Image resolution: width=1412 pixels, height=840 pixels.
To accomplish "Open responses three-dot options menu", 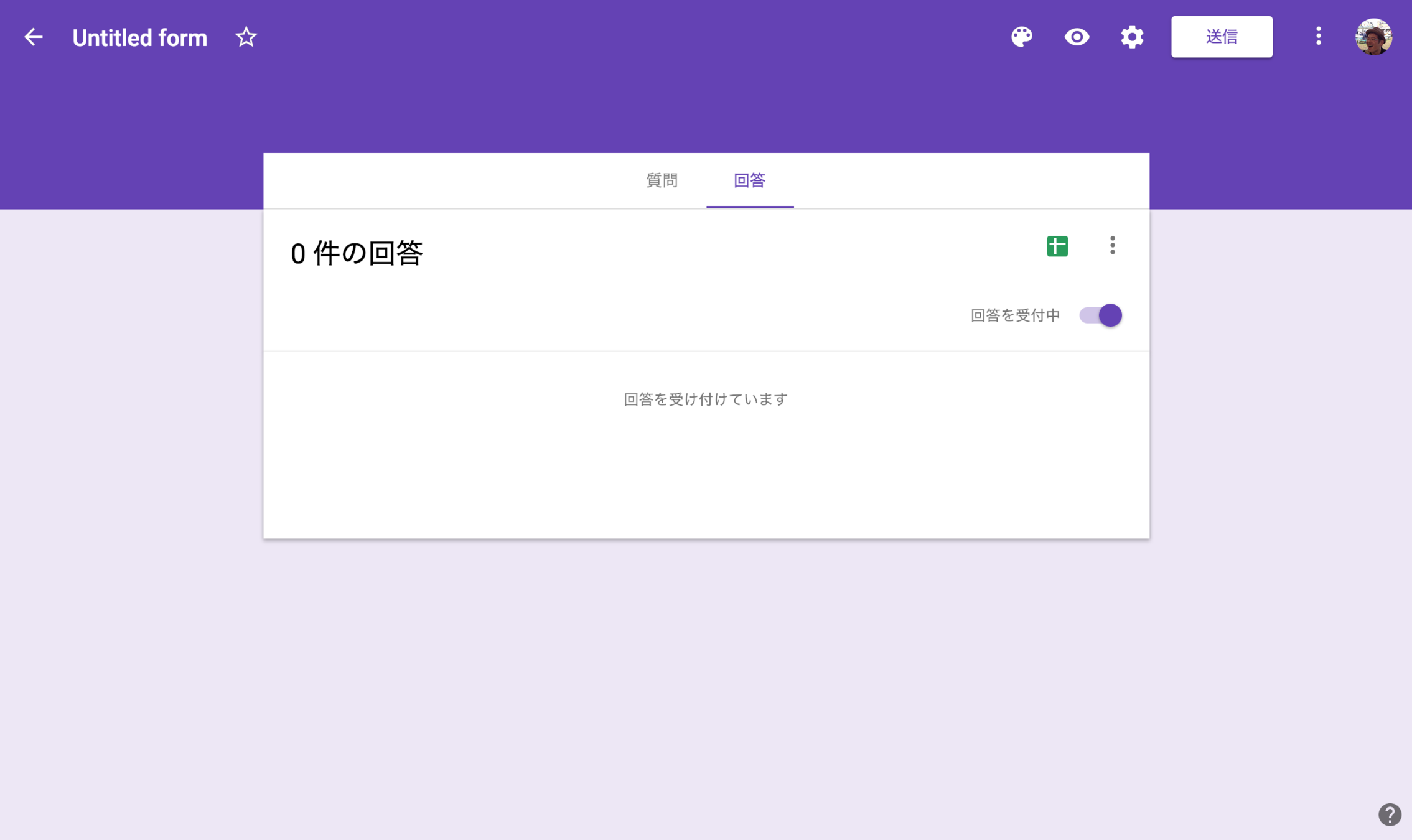I will [x=1112, y=246].
